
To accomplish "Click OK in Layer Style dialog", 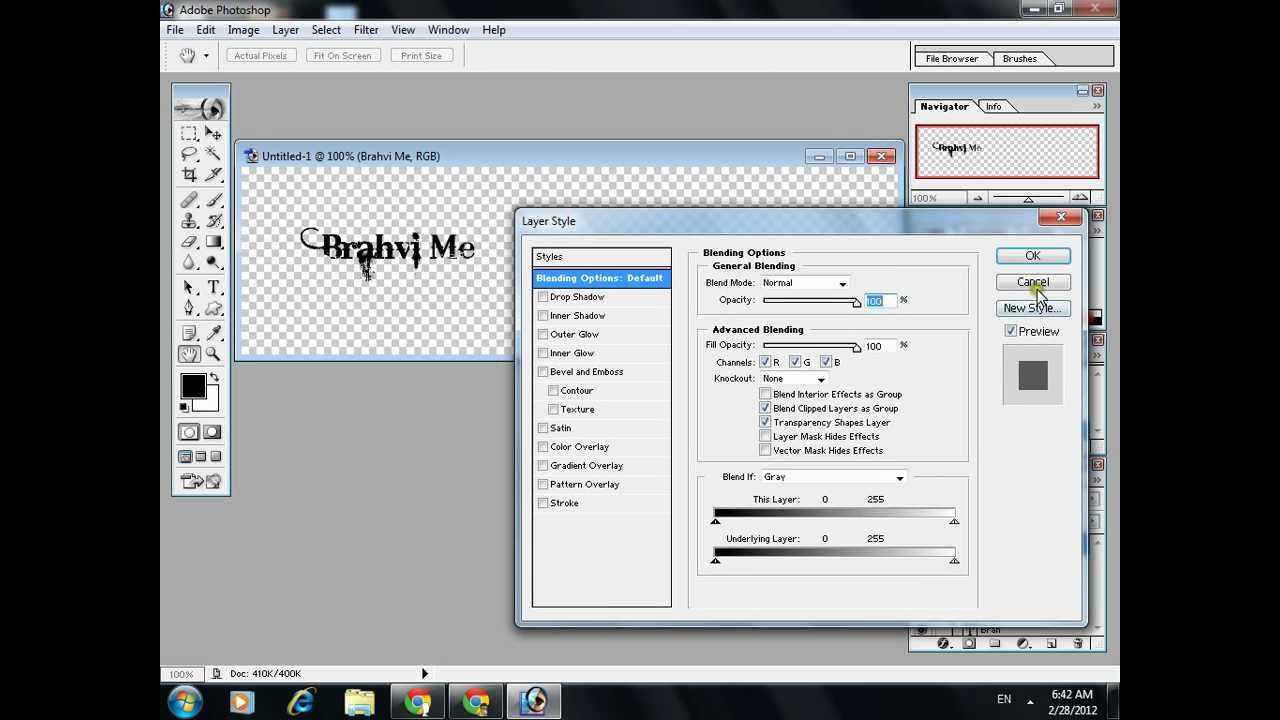I will (x=1033, y=256).
